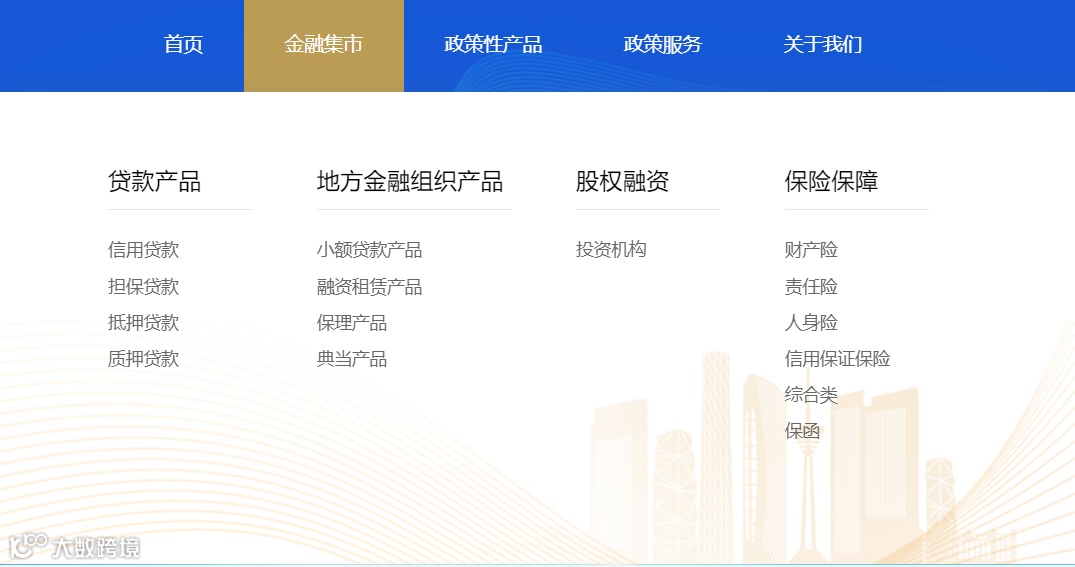The width and height of the screenshot is (1075, 567).
Task: Select the 财产险 insurance link
Action: point(812,250)
